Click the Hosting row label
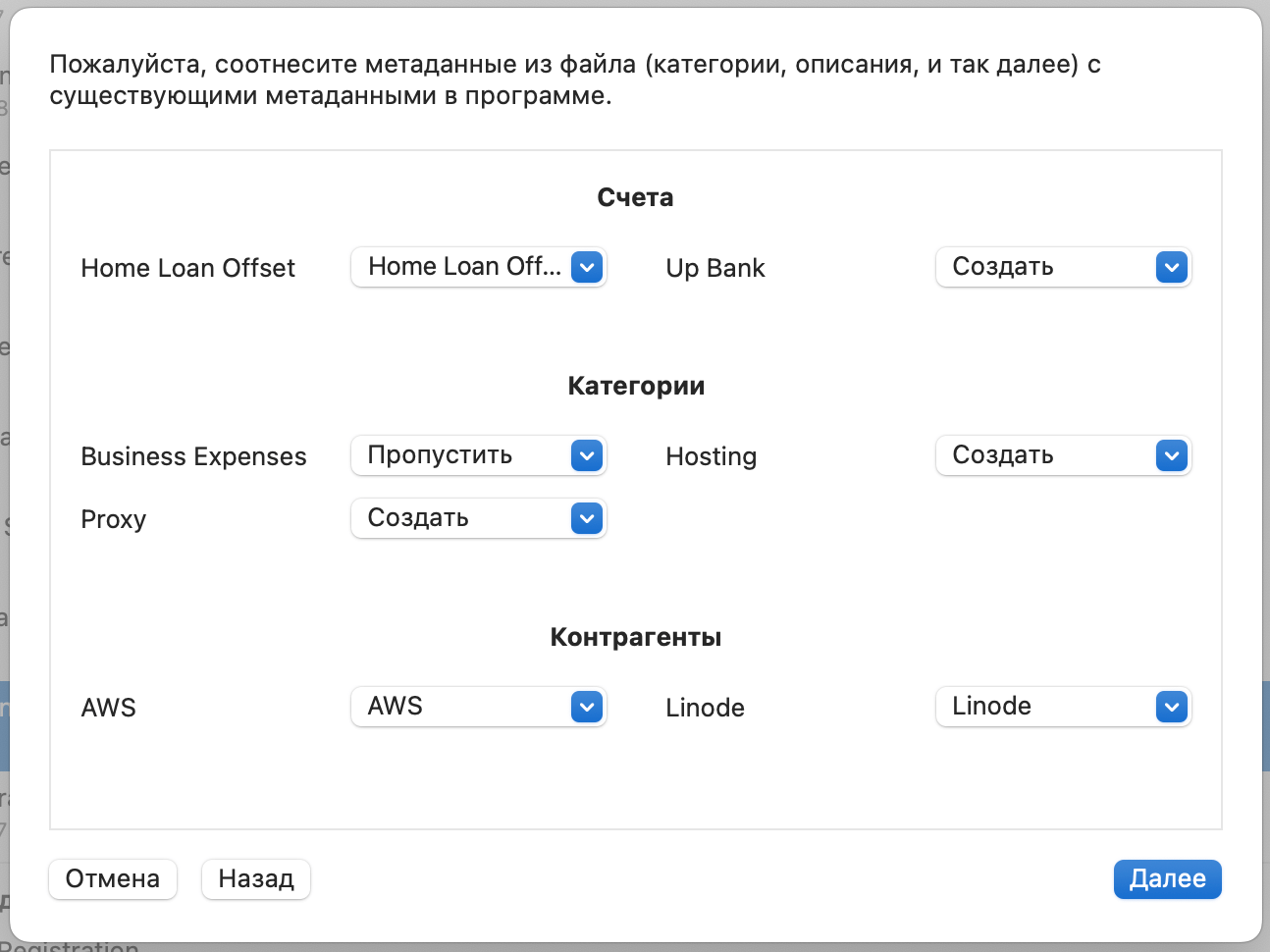 (x=712, y=456)
